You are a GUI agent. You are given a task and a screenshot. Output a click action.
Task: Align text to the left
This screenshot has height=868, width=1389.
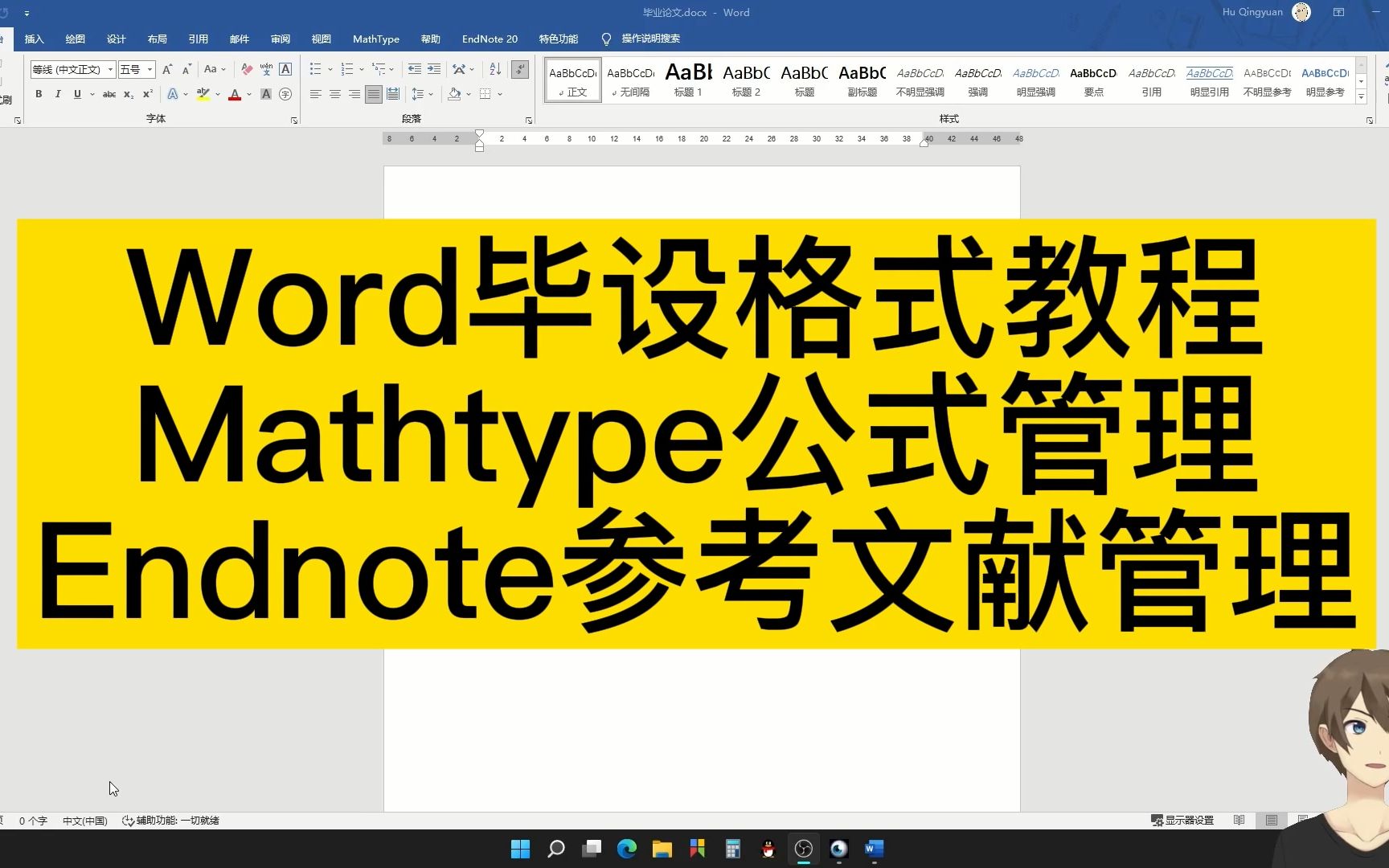(x=316, y=94)
